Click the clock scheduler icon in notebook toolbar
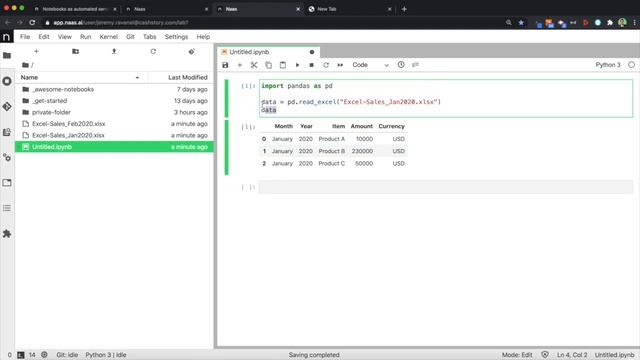640x360 pixels. pos(401,64)
